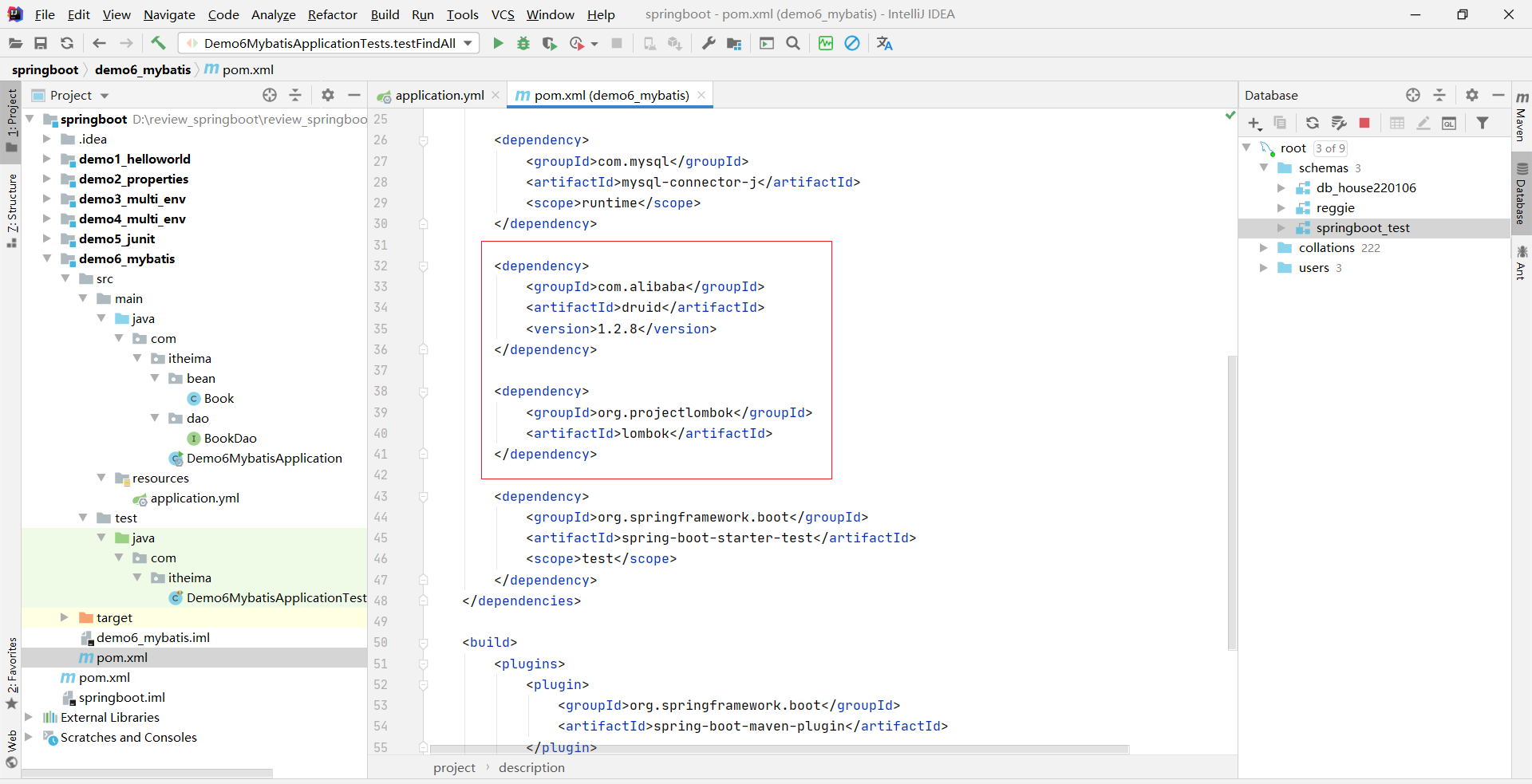Expand the target folder in project tree
This screenshot has height=784, width=1532.
tap(65, 617)
